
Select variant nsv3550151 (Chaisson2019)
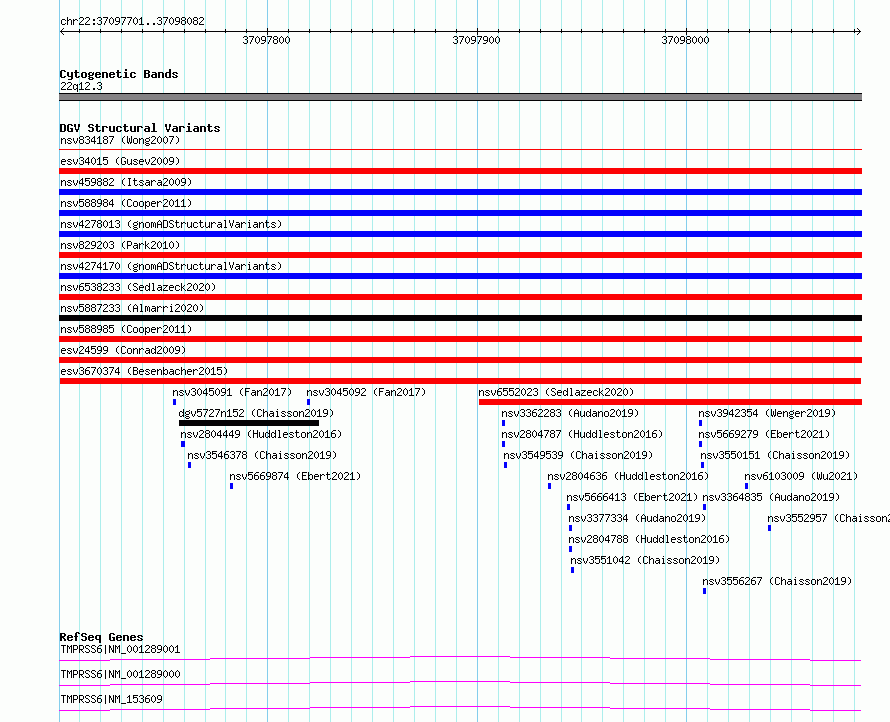pos(775,455)
